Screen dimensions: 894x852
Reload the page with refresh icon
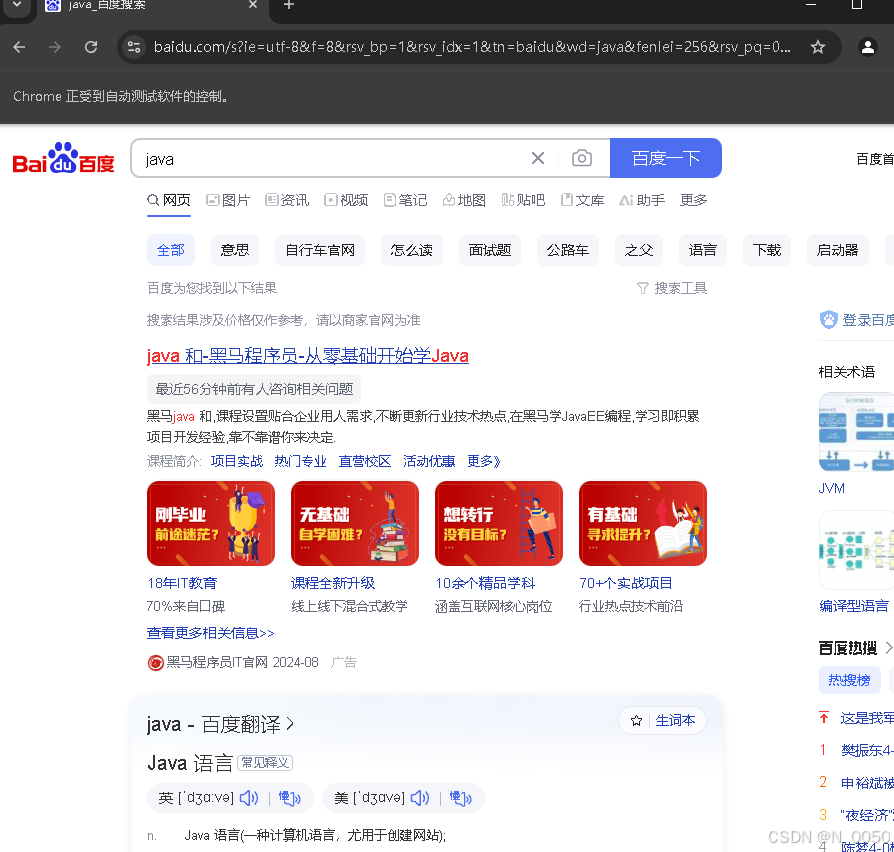click(91, 47)
